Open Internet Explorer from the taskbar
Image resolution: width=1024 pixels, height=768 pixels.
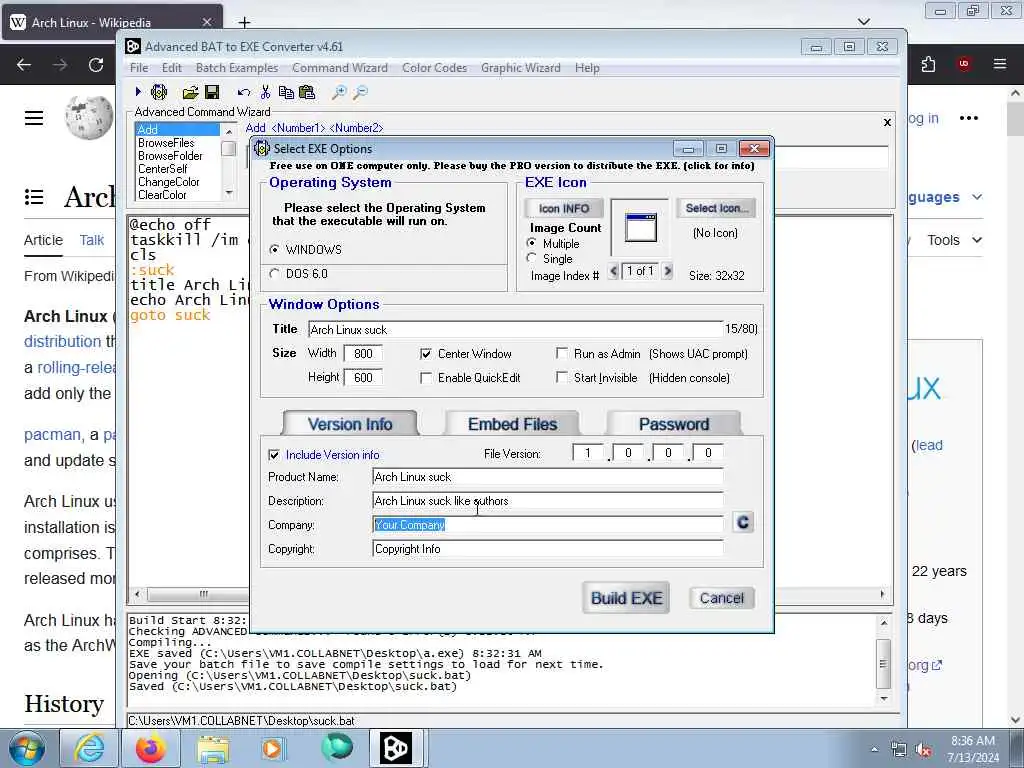tap(89, 748)
